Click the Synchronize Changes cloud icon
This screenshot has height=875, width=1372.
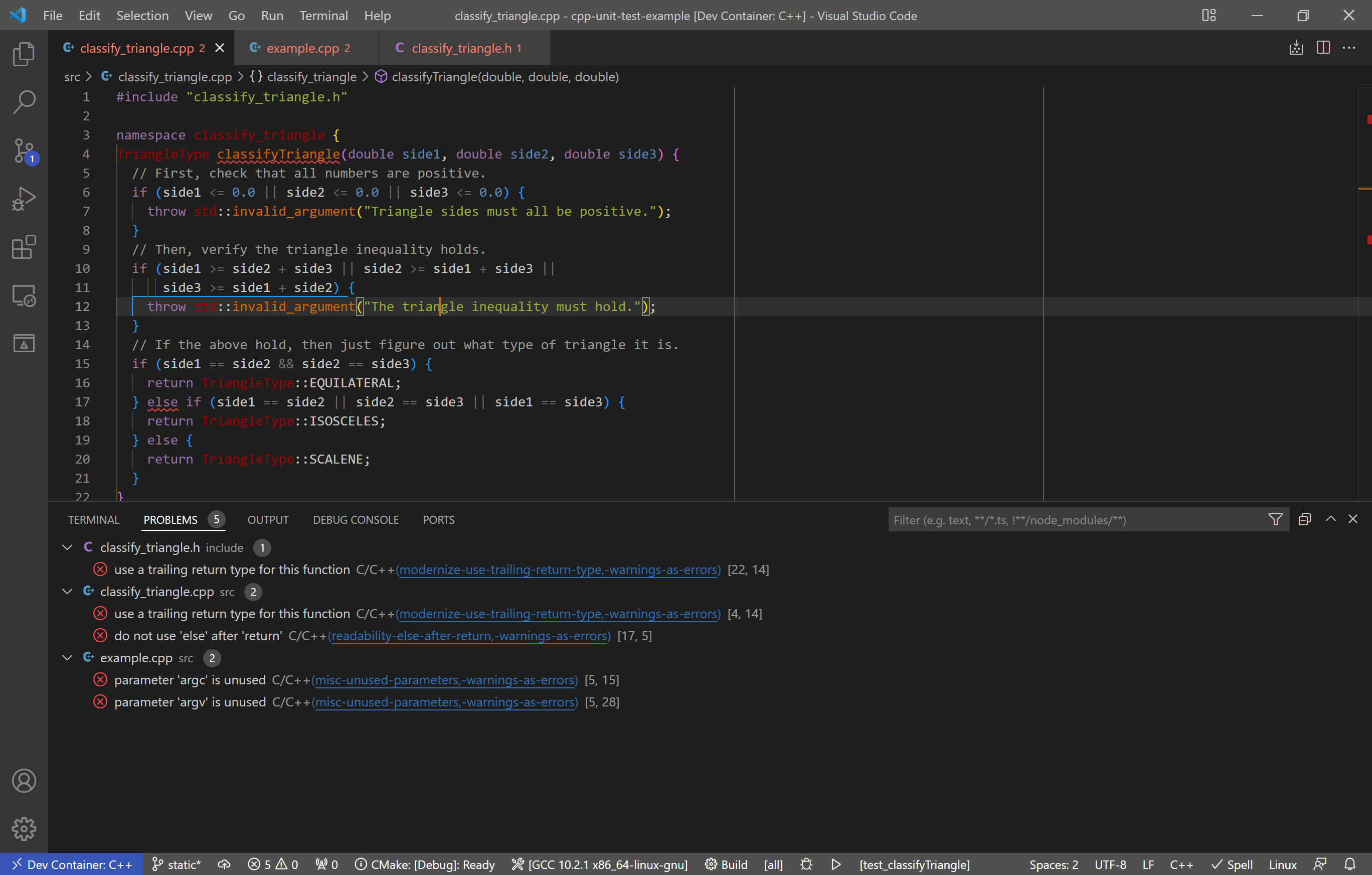tap(224, 864)
